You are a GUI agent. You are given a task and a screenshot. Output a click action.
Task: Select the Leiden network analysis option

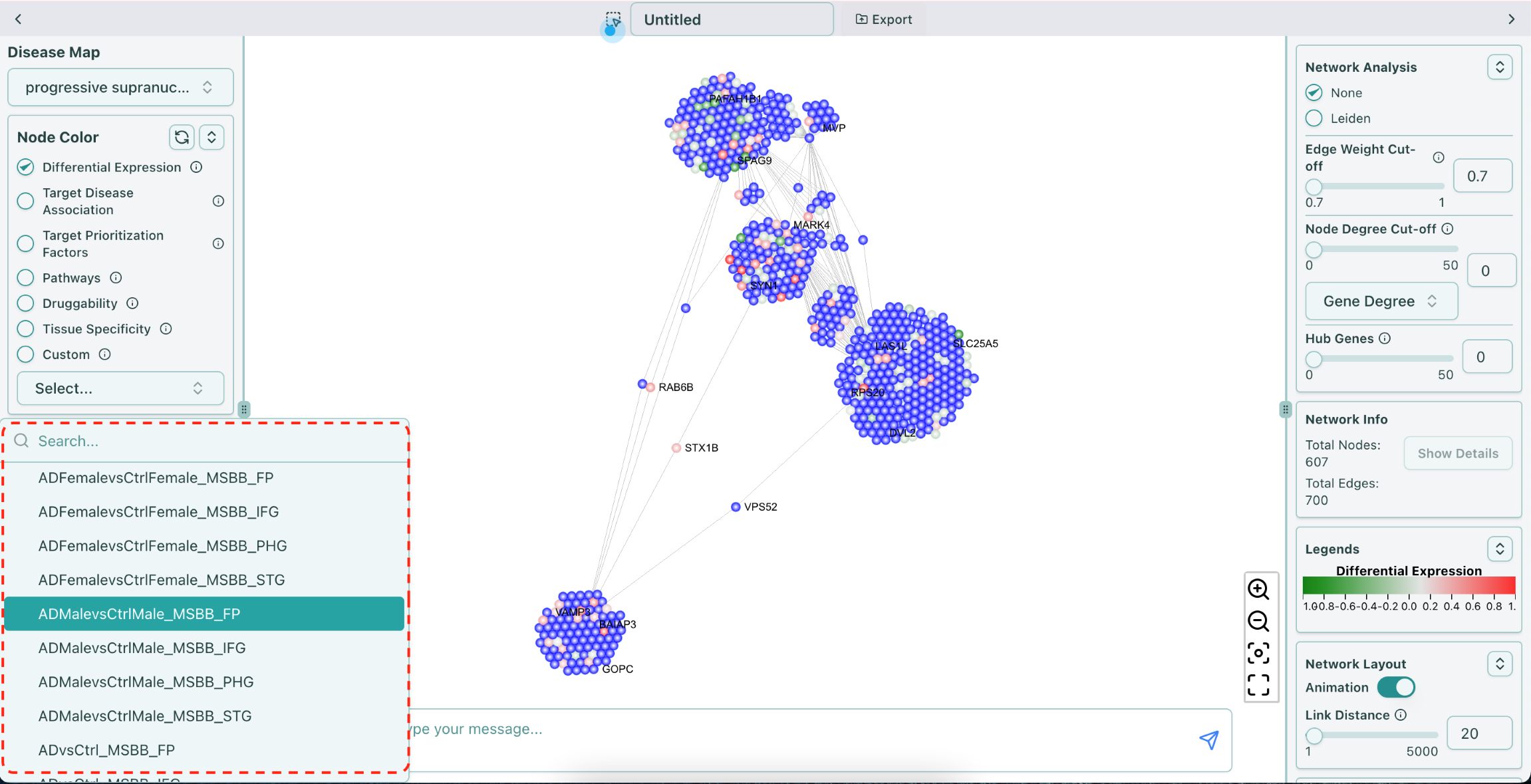[x=1314, y=118]
